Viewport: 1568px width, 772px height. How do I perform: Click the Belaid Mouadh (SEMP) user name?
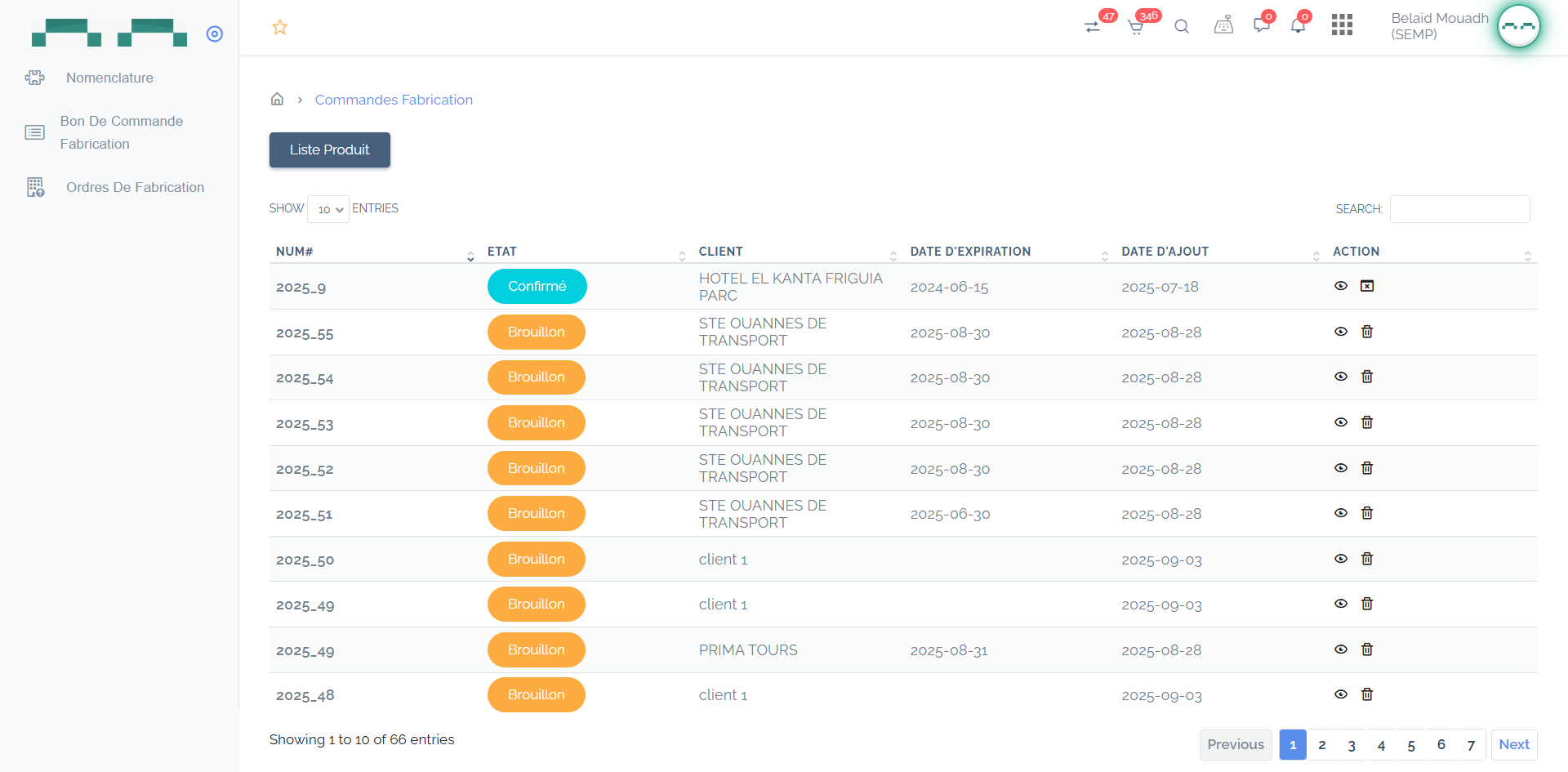coord(1440,26)
